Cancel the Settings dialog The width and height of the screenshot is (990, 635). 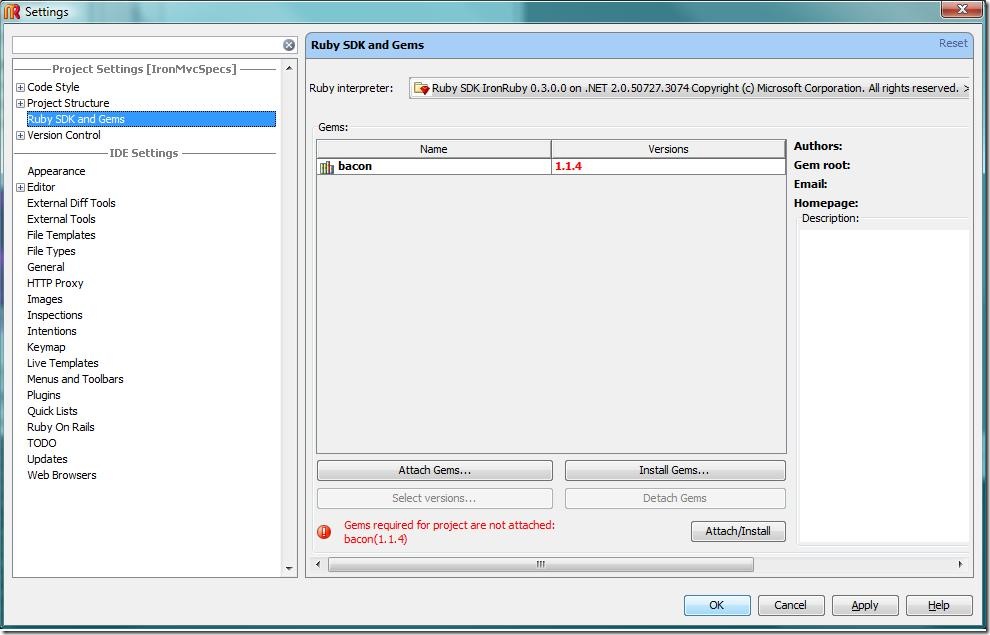point(790,605)
